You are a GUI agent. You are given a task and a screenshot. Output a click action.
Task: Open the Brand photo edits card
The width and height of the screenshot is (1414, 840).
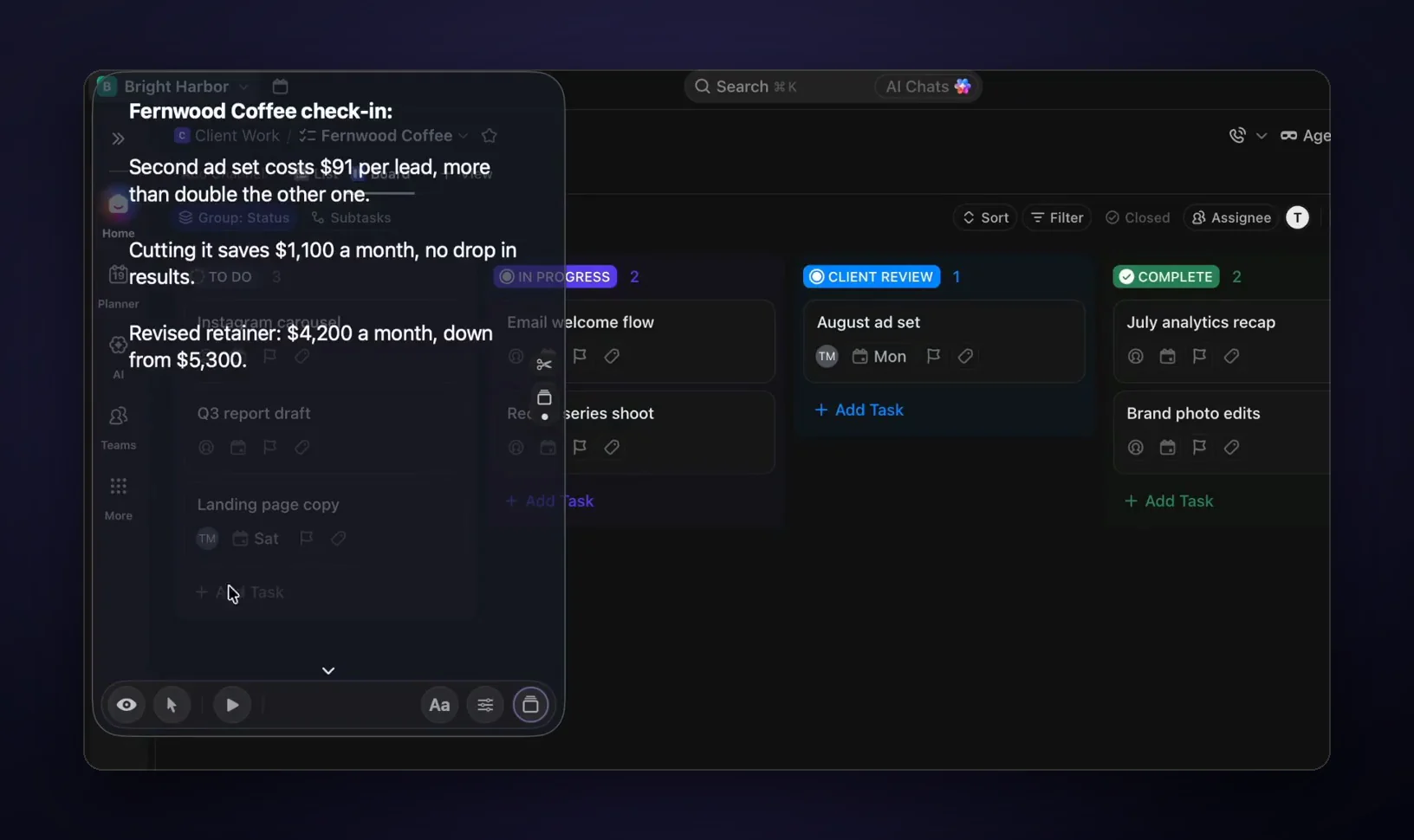(x=1222, y=432)
